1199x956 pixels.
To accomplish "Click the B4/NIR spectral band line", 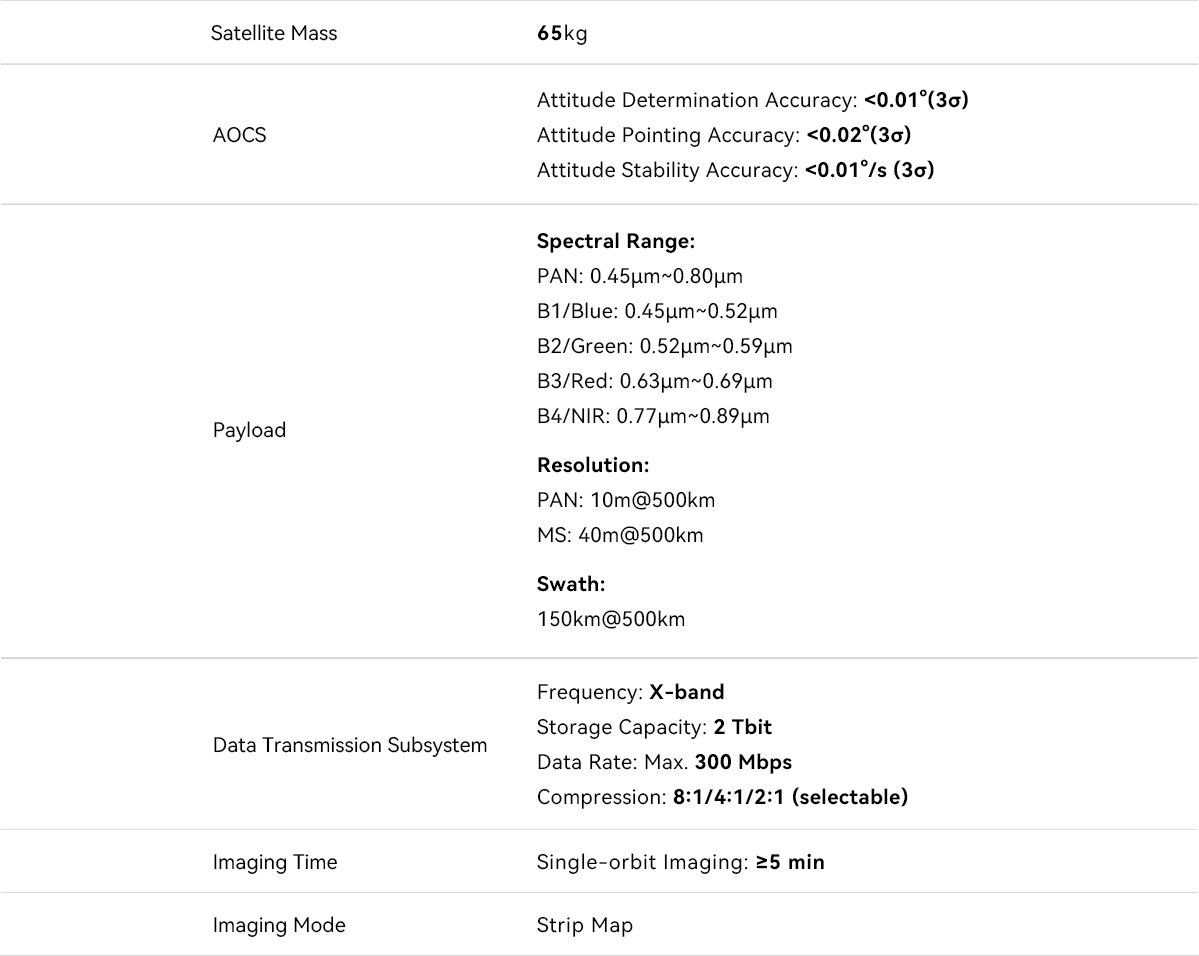I will [653, 416].
